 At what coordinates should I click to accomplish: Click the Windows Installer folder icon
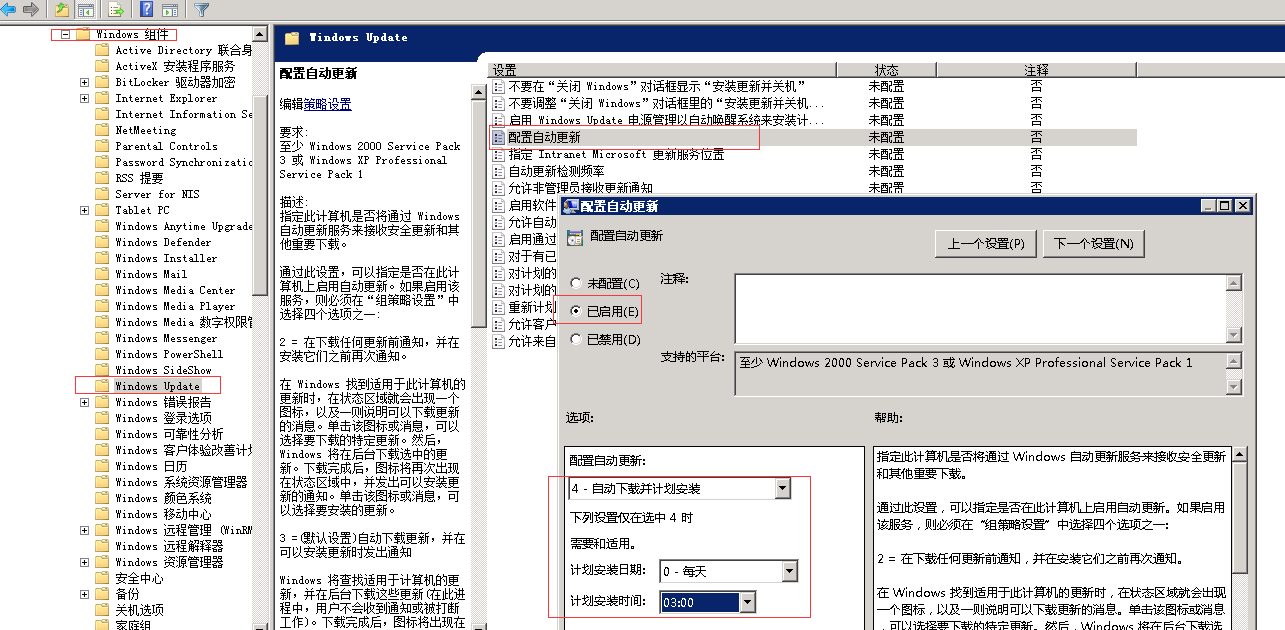(x=102, y=258)
